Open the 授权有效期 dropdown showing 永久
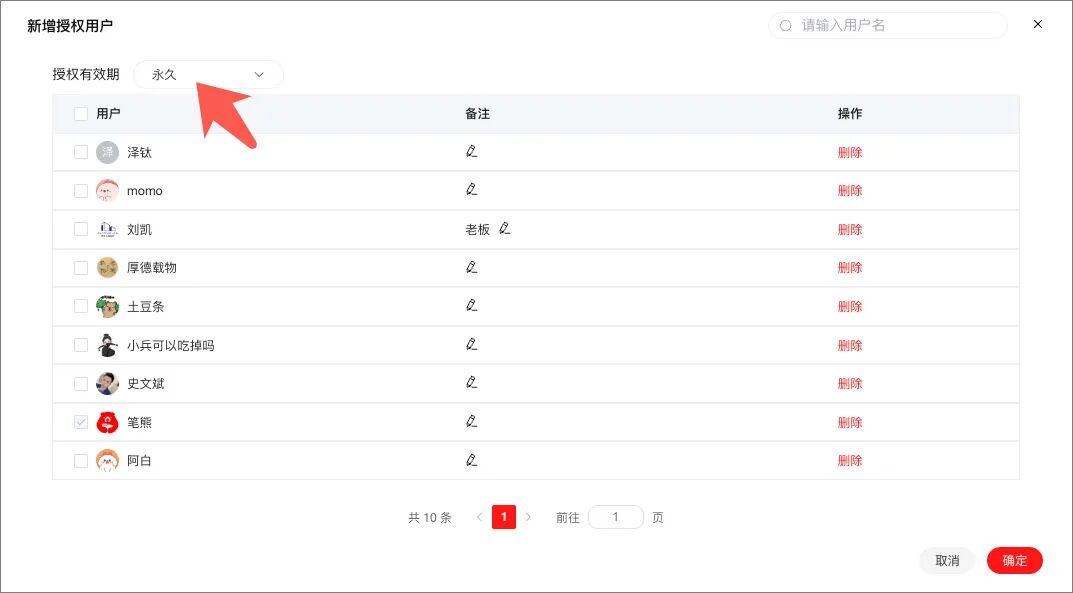This screenshot has height=593, width=1073. 208,75
